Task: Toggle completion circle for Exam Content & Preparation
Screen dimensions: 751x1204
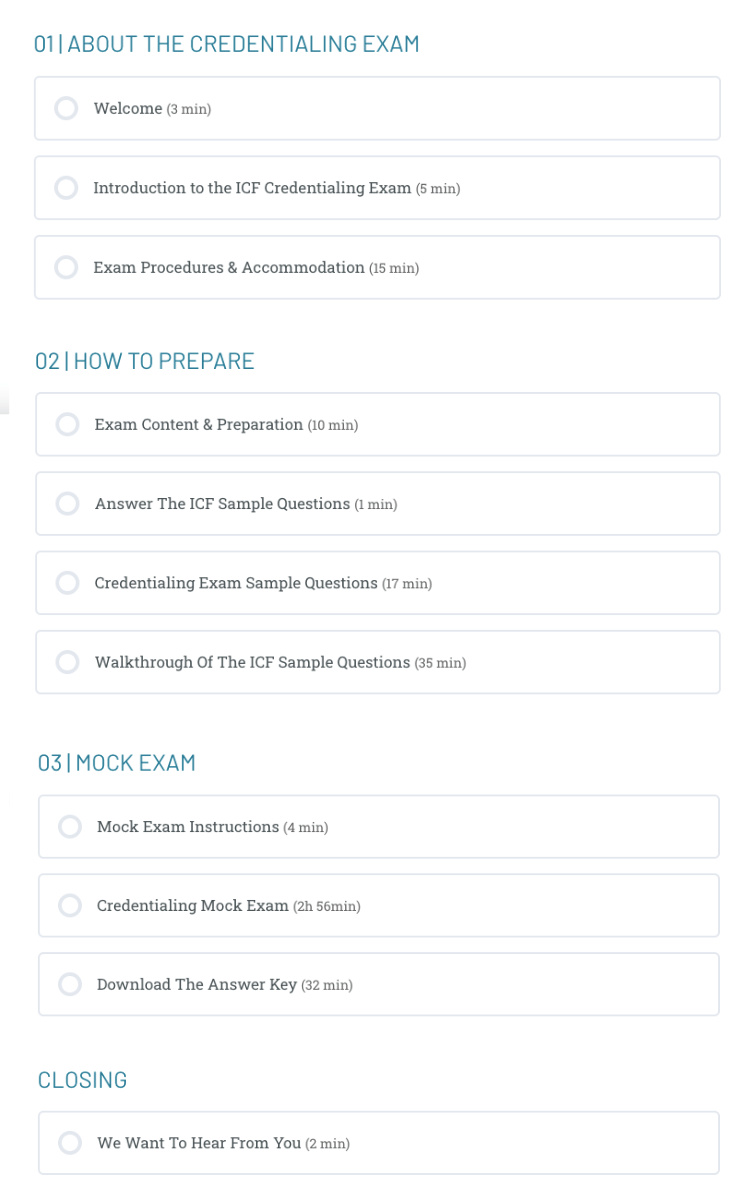Action: pos(67,424)
